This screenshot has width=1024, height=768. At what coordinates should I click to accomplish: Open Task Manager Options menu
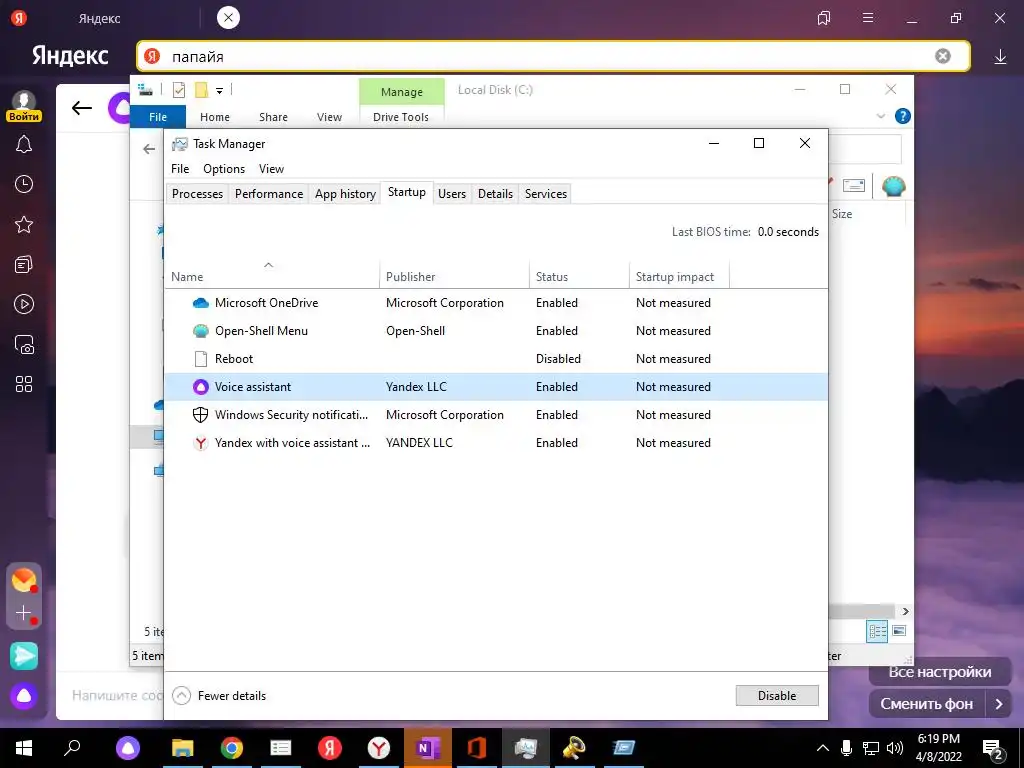(x=224, y=168)
